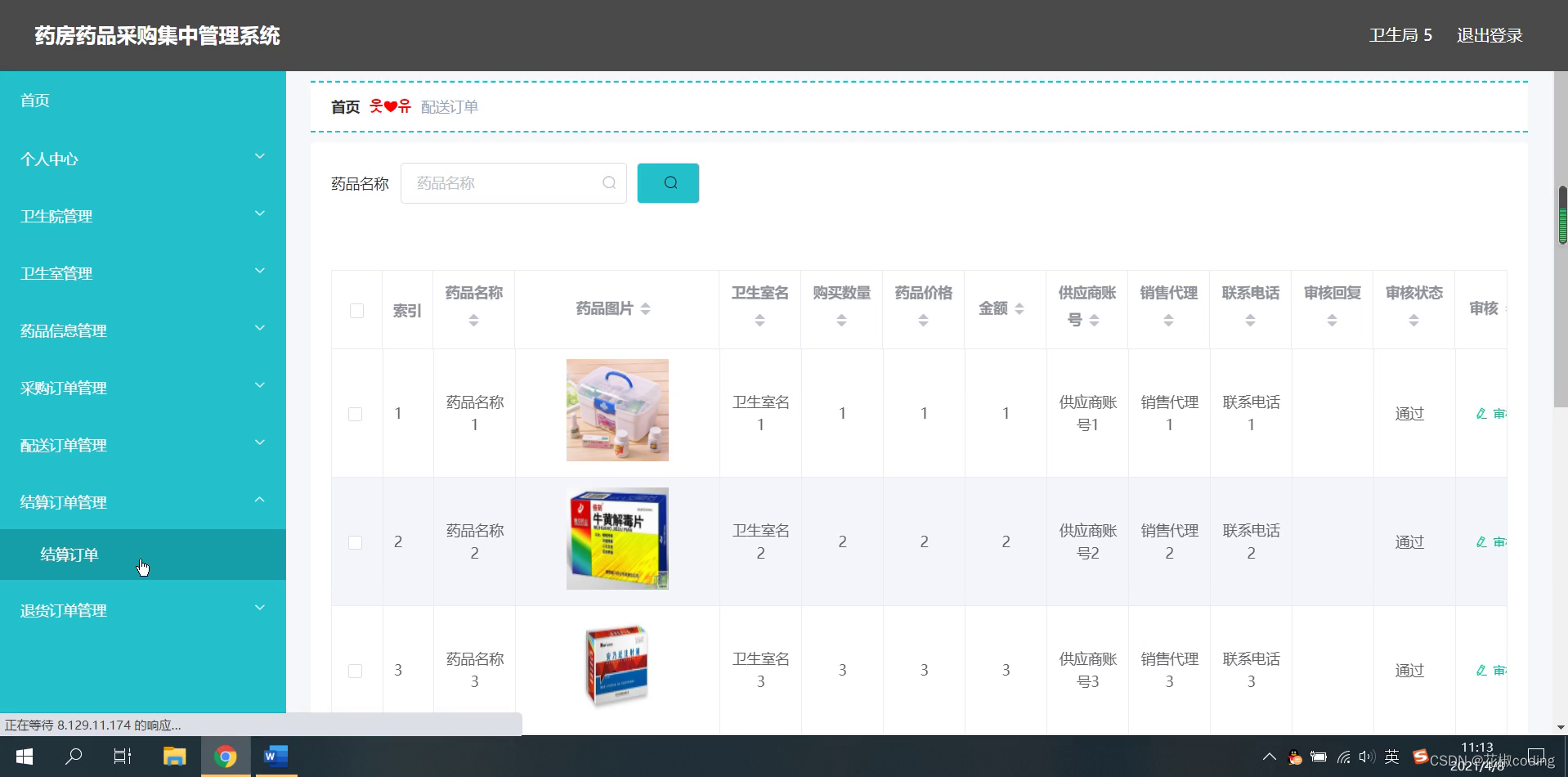This screenshot has width=1568, height=777.
Task: Click the teal search button
Action: (668, 183)
